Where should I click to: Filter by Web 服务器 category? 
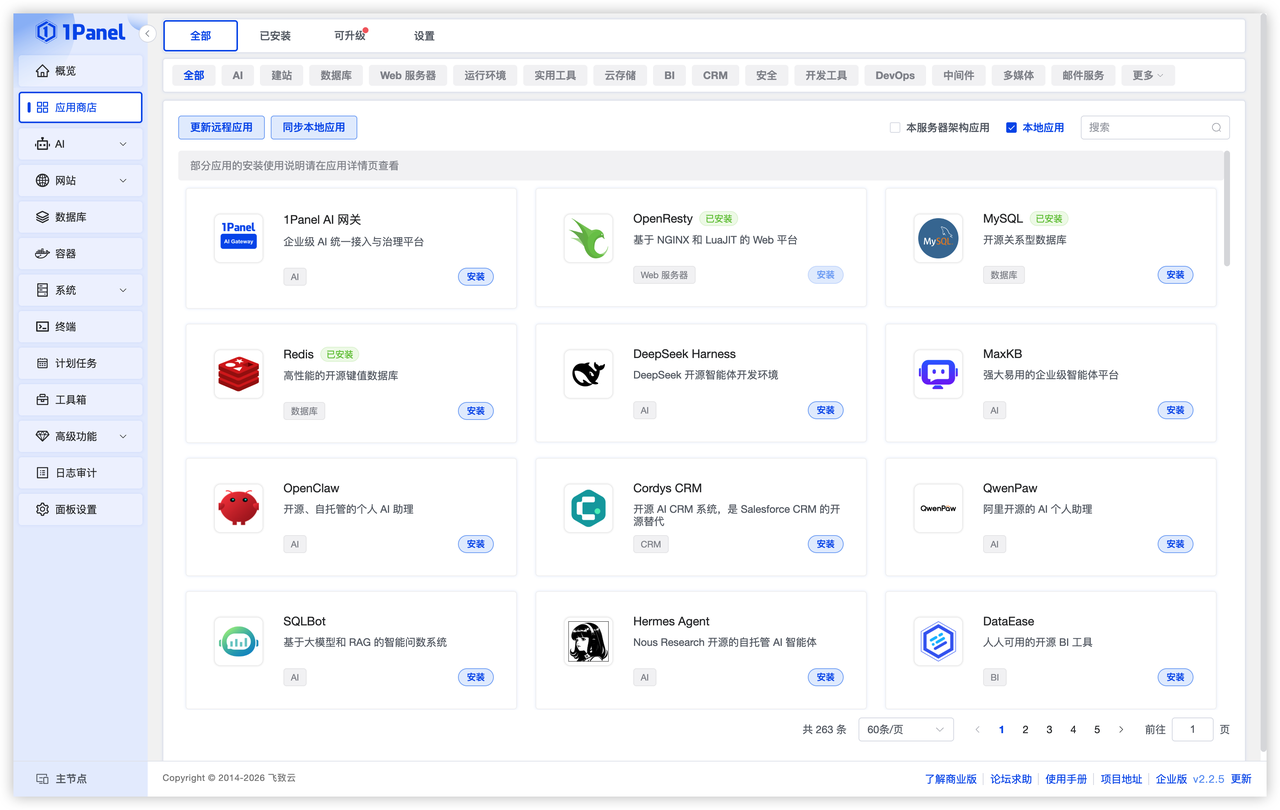point(408,75)
